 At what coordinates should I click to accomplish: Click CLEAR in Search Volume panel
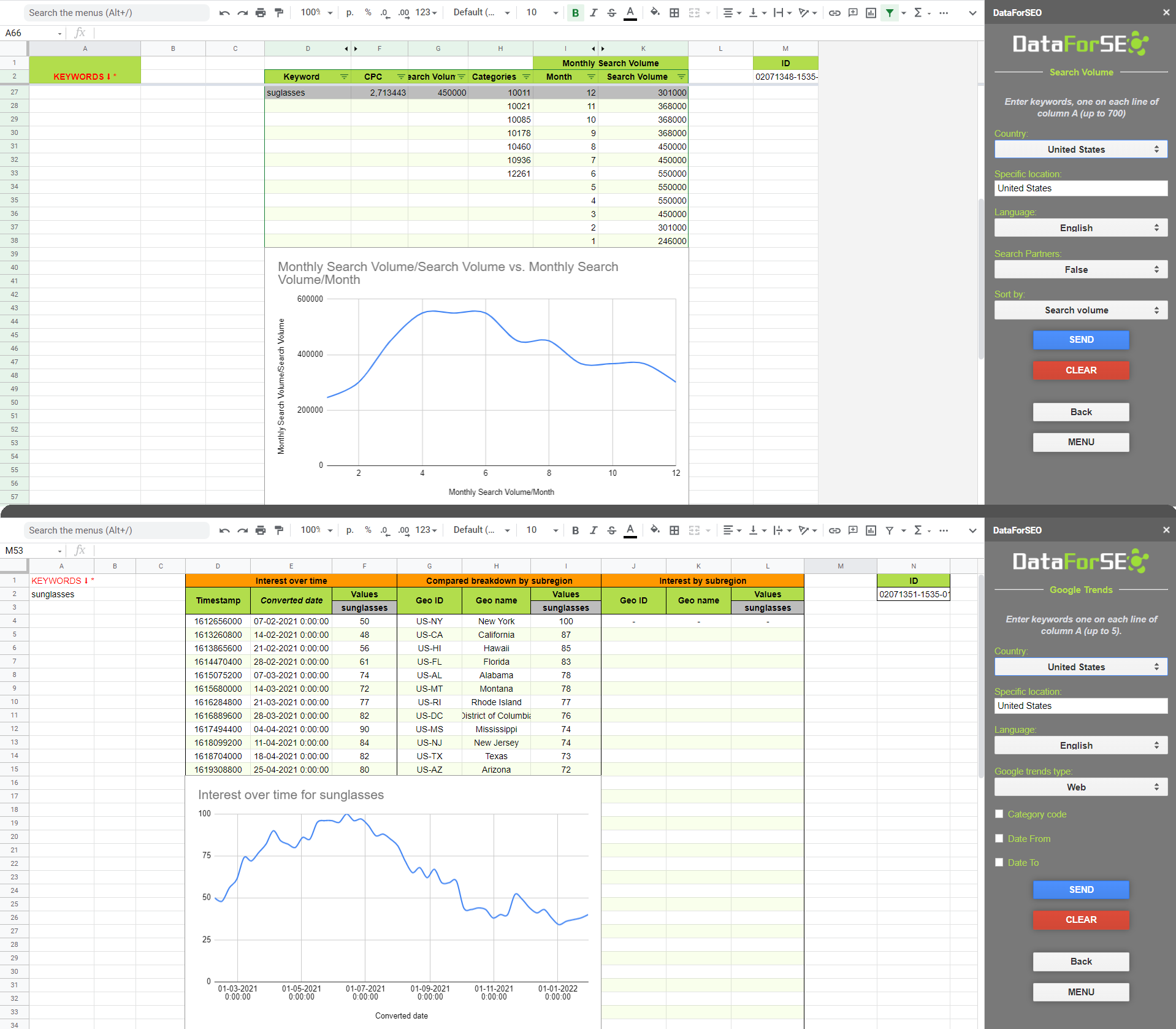click(x=1080, y=370)
